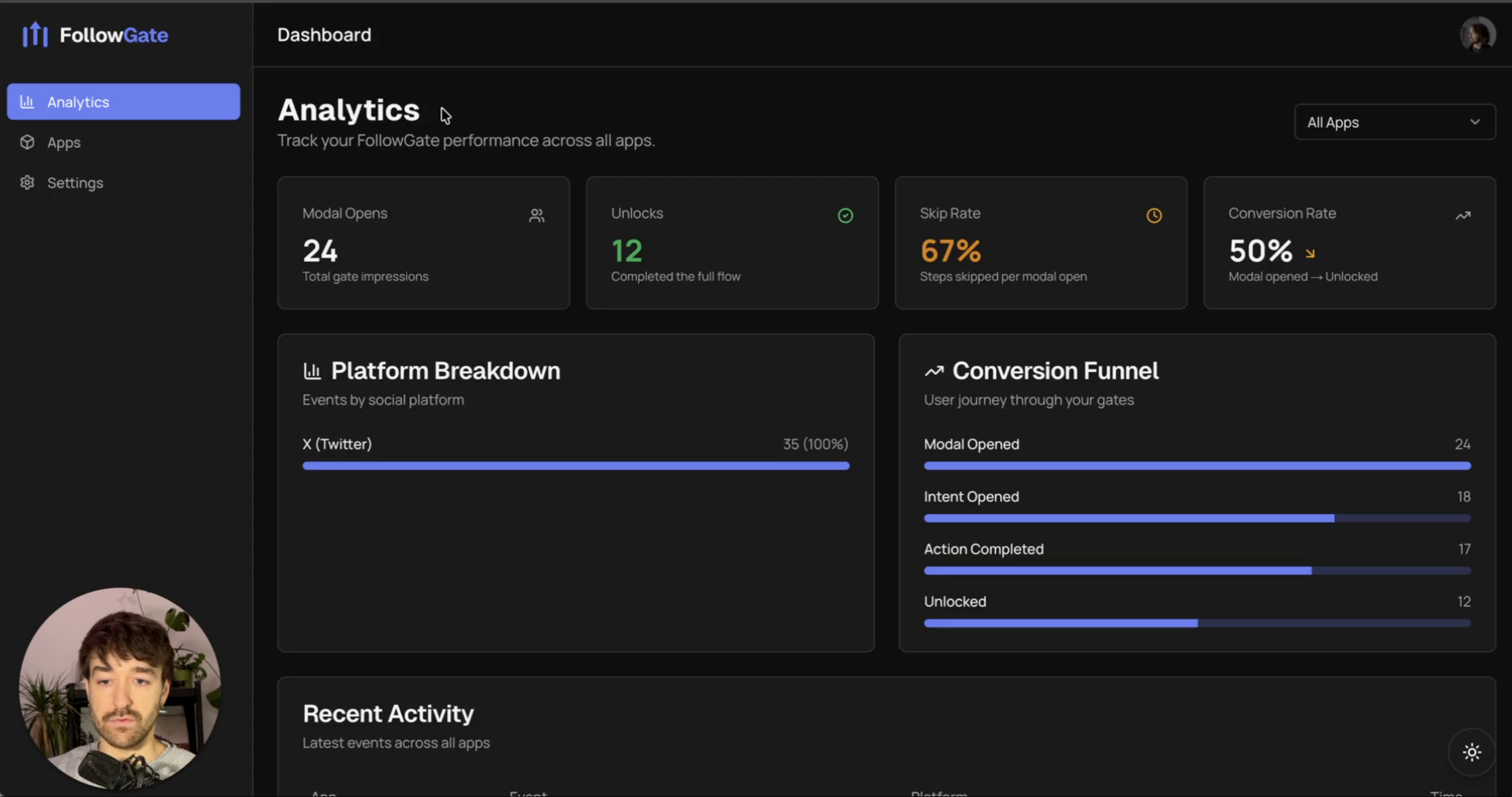The width and height of the screenshot is (1512, 797).
Task: Open Settings via the gear icon
Action: 27,182
